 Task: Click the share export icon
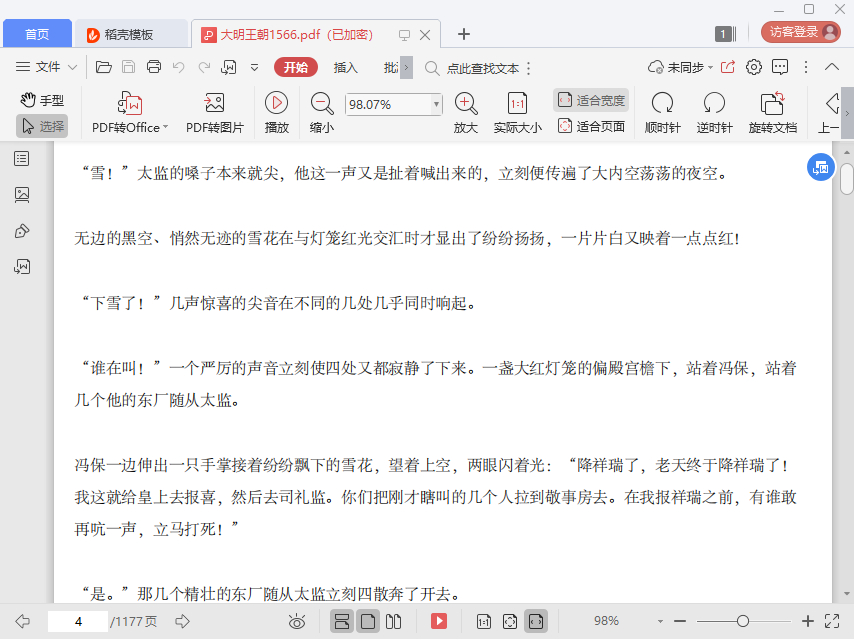coord(728,67)
